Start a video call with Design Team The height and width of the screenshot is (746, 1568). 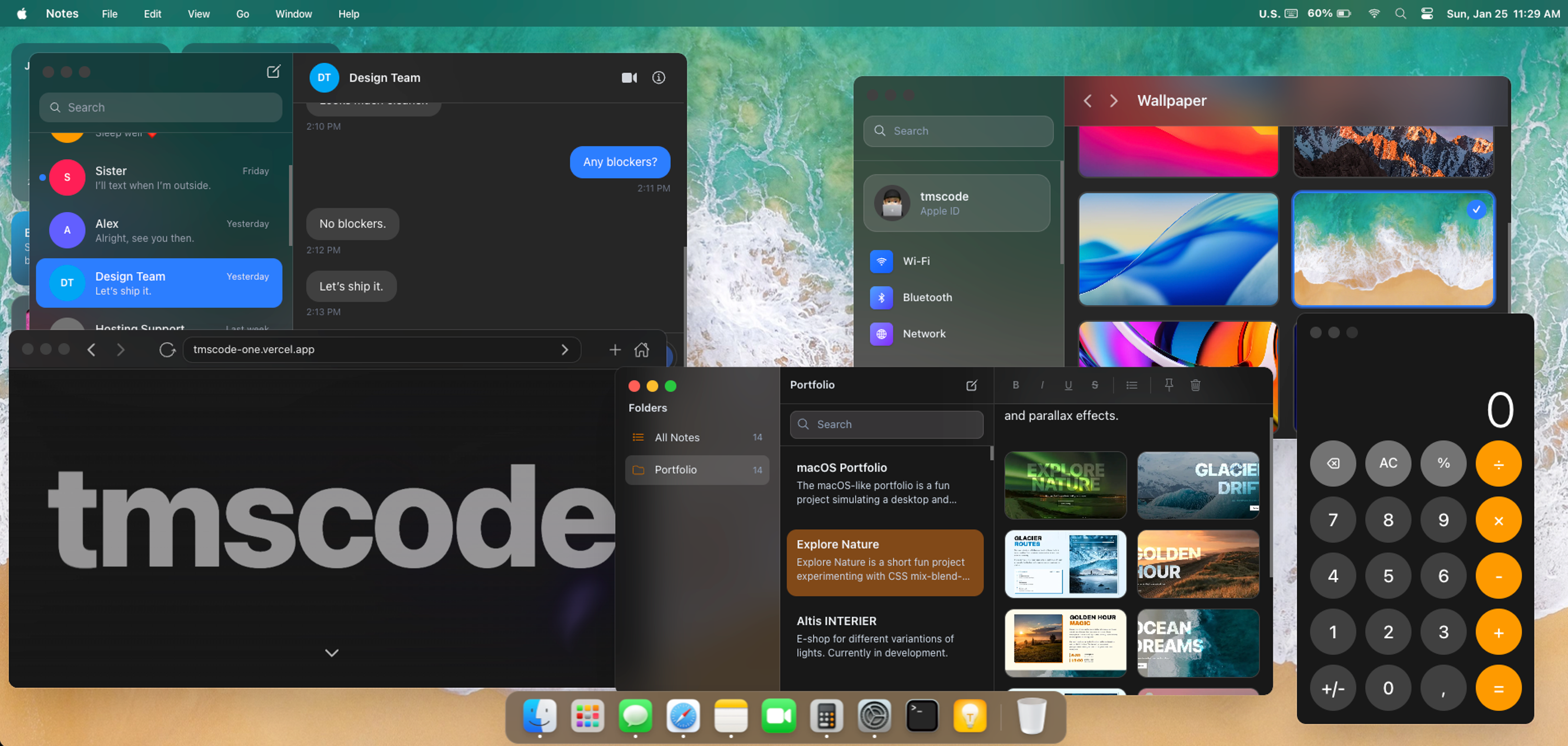tap(629, 77)
